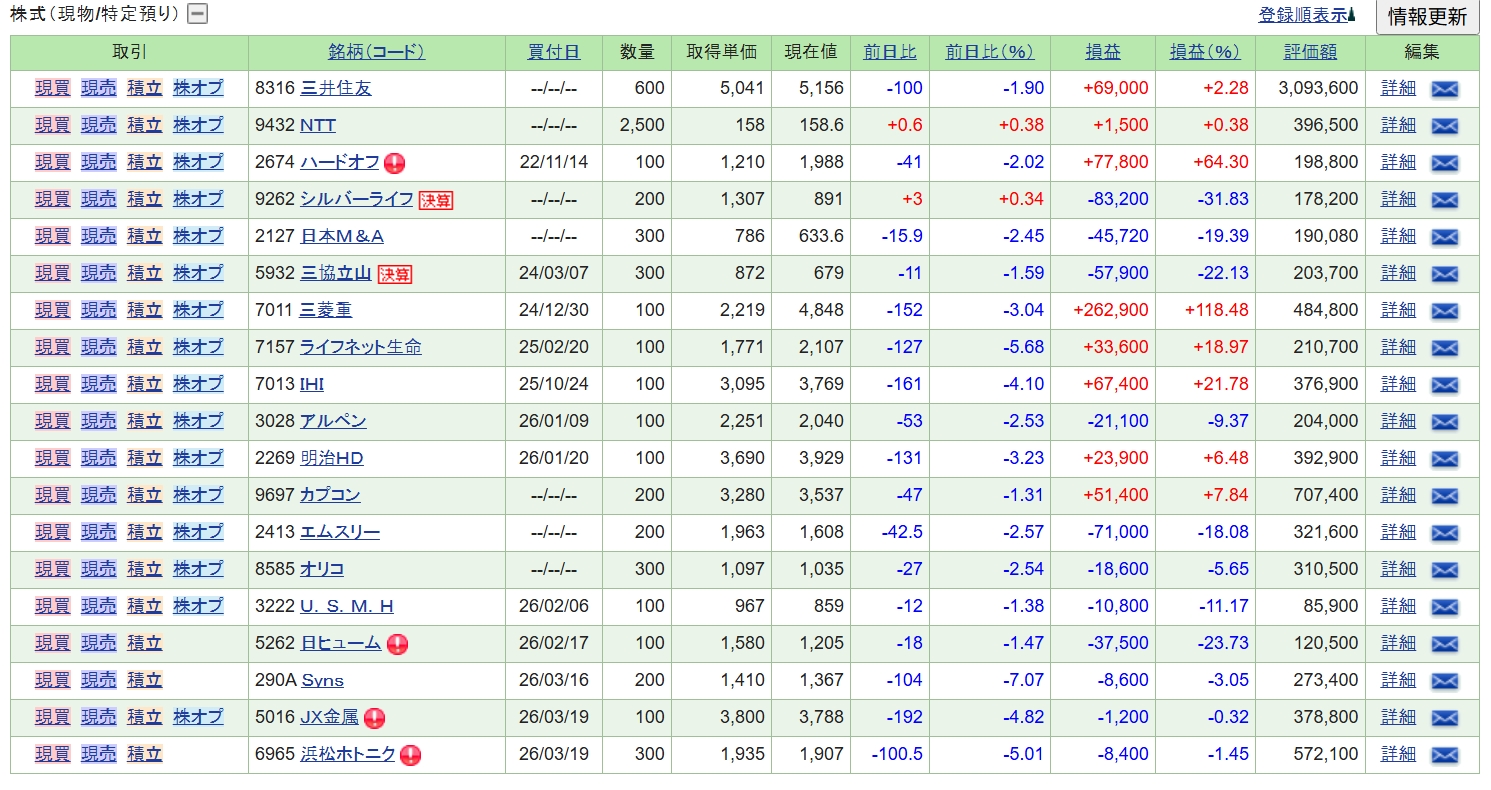Sort by 銘柄(コード) column header
The height and width of the screenshot is (790, 1491).
[376, 52]
